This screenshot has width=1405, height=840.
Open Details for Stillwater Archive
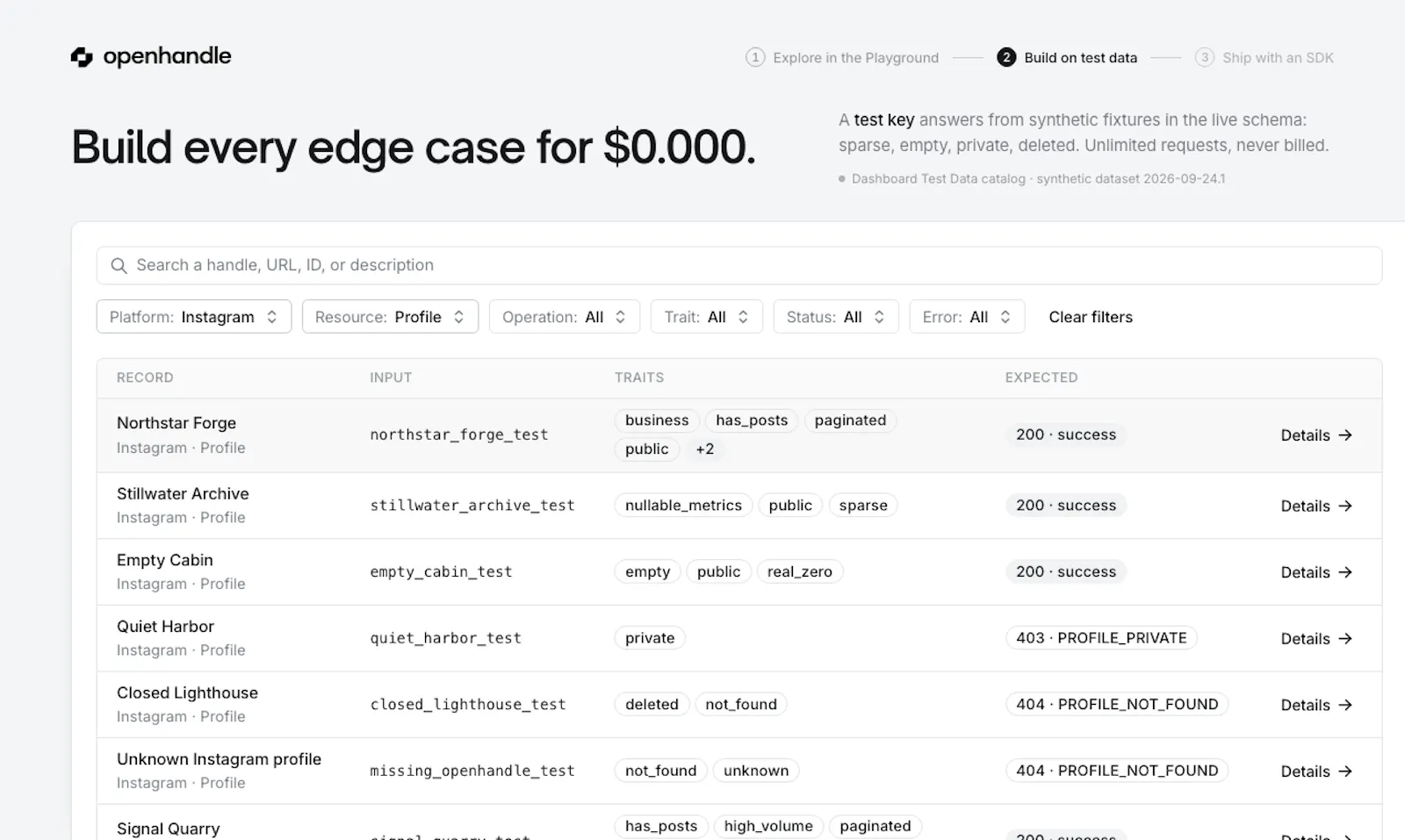coord(1316,506)
